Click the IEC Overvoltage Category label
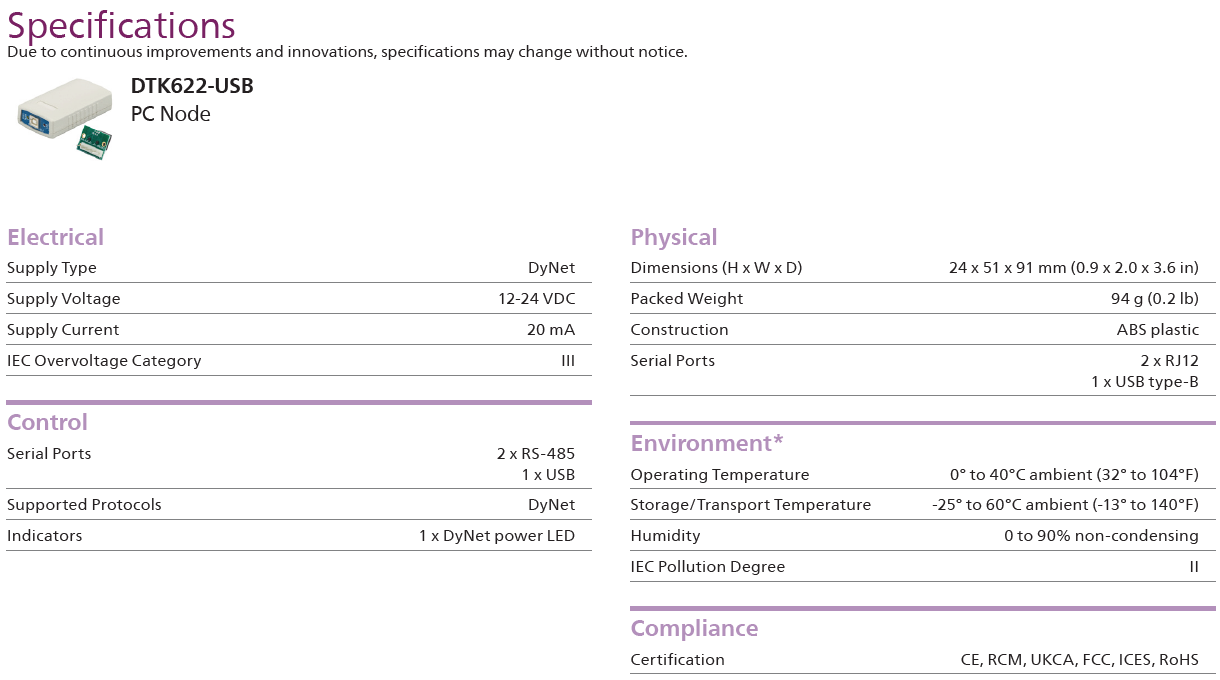 pyautogui.click(x=104, y=361)
